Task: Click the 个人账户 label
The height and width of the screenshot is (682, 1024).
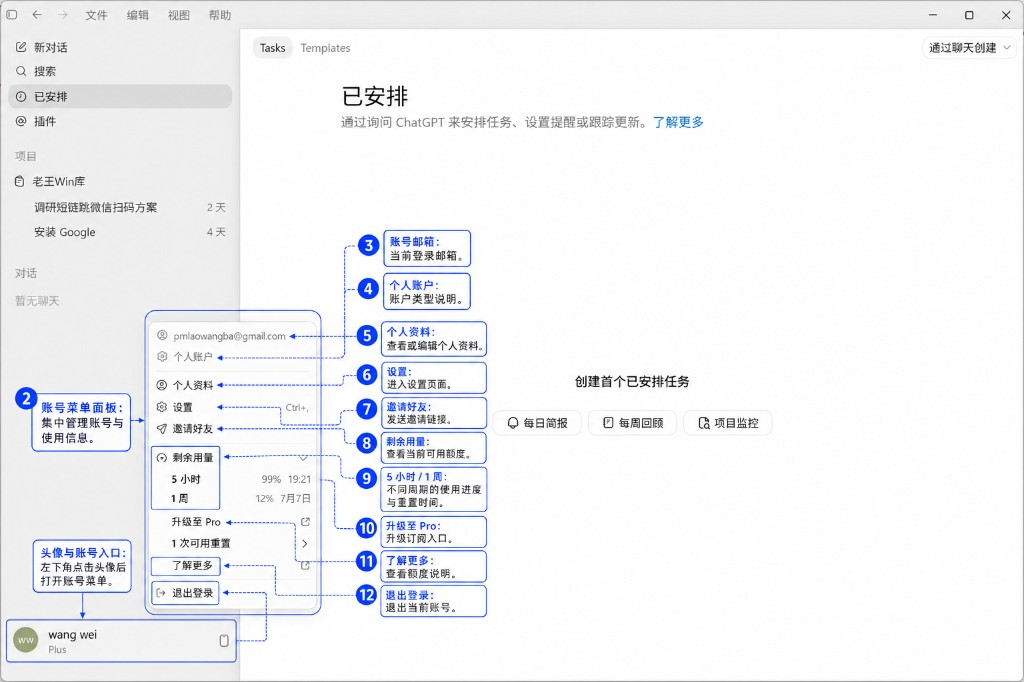Action: [193, 357]
